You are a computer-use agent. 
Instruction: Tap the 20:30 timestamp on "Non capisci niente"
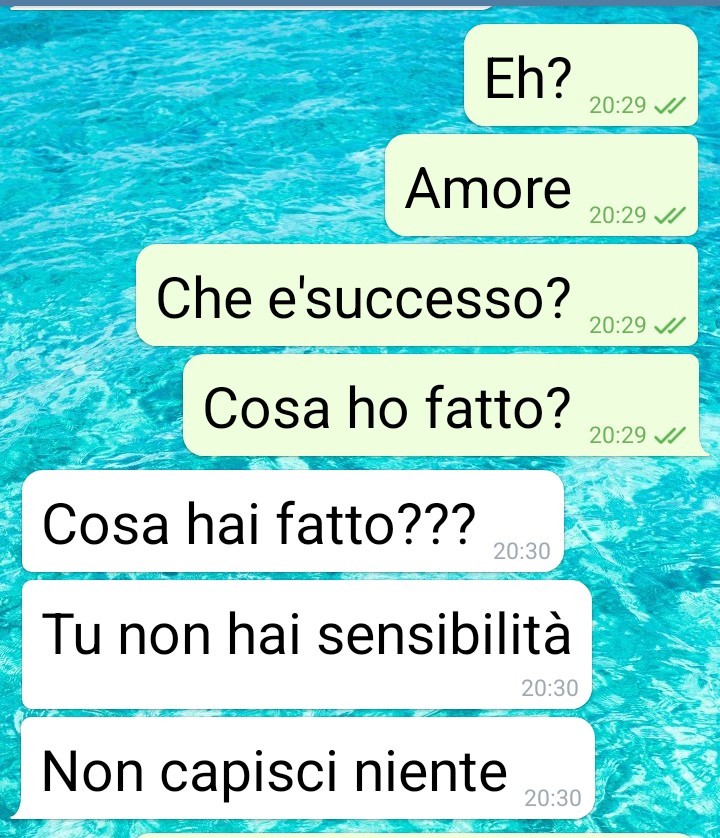[553, 798]
